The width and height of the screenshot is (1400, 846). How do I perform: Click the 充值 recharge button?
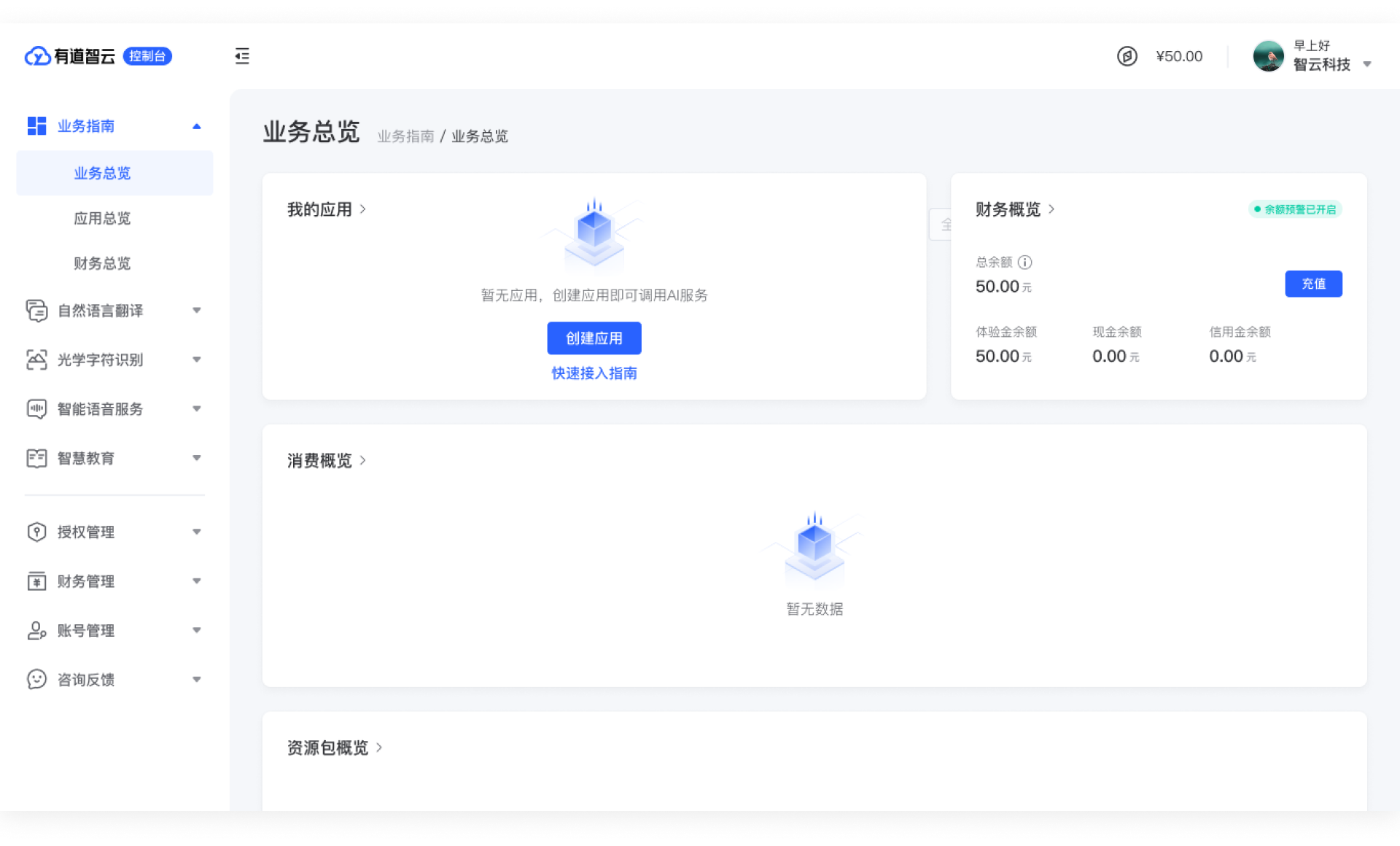click(1312, 284)
